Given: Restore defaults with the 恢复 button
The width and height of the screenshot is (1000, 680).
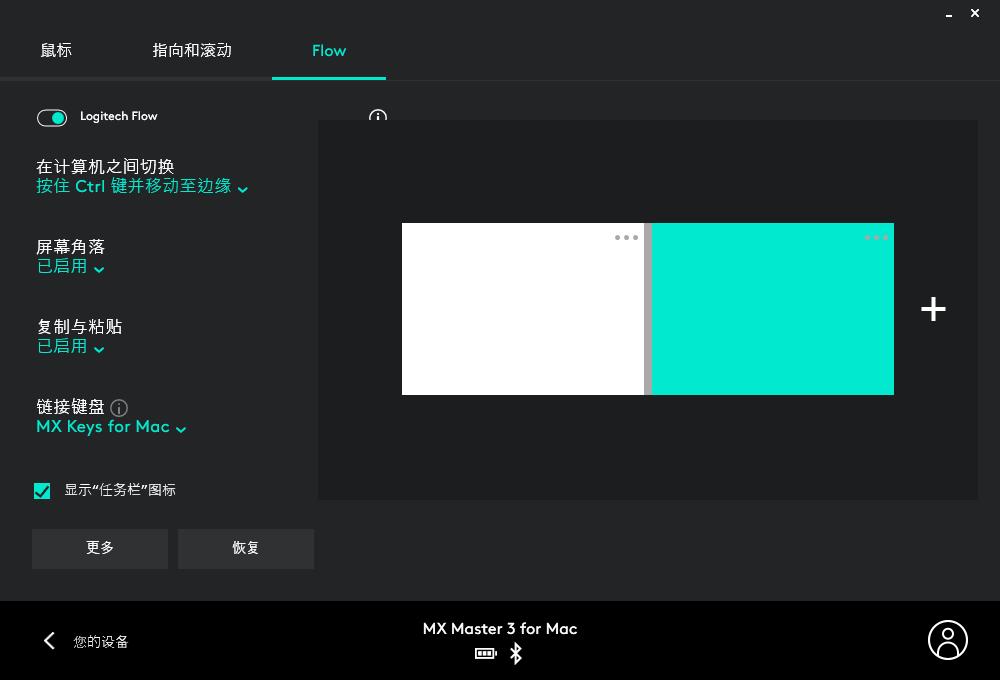Looking at the screenshot, I should [246, 548].
